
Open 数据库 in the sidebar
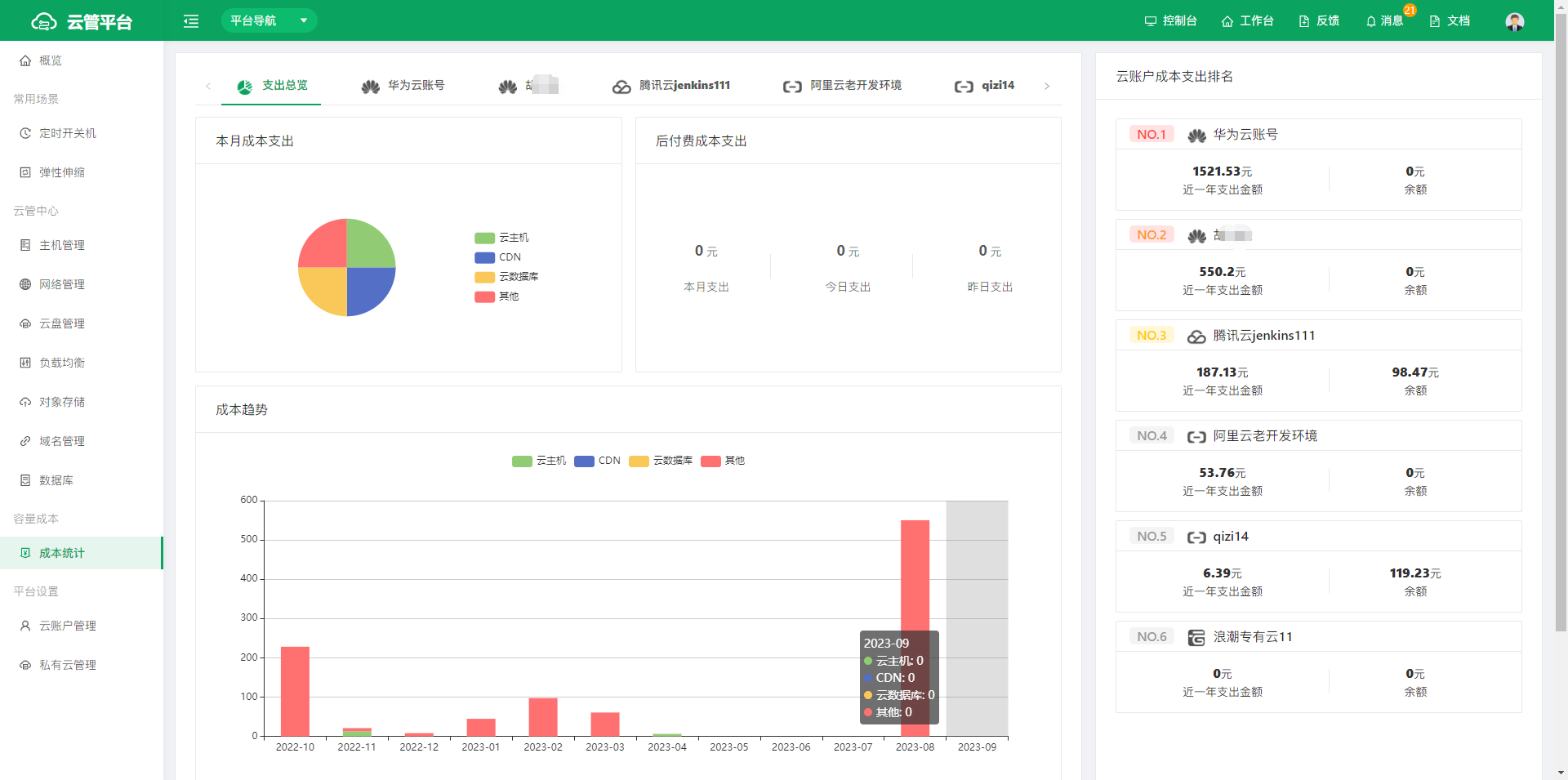pyautogui.click(x=82, y=480)
